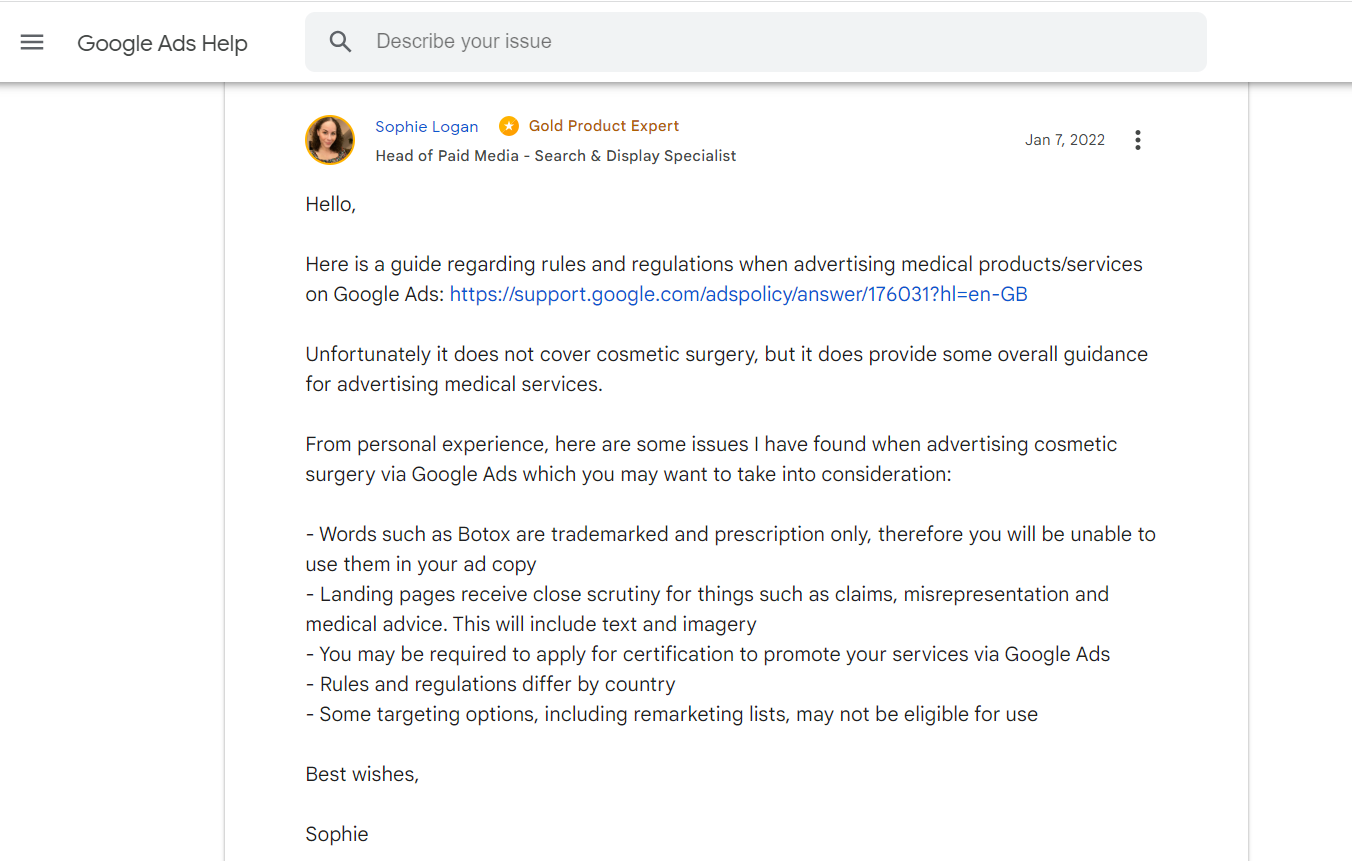Screen dimensions: 1352x861
Task: Click the 'Rules and regulations differ' bullet
Action: click(x=491, y=684)
